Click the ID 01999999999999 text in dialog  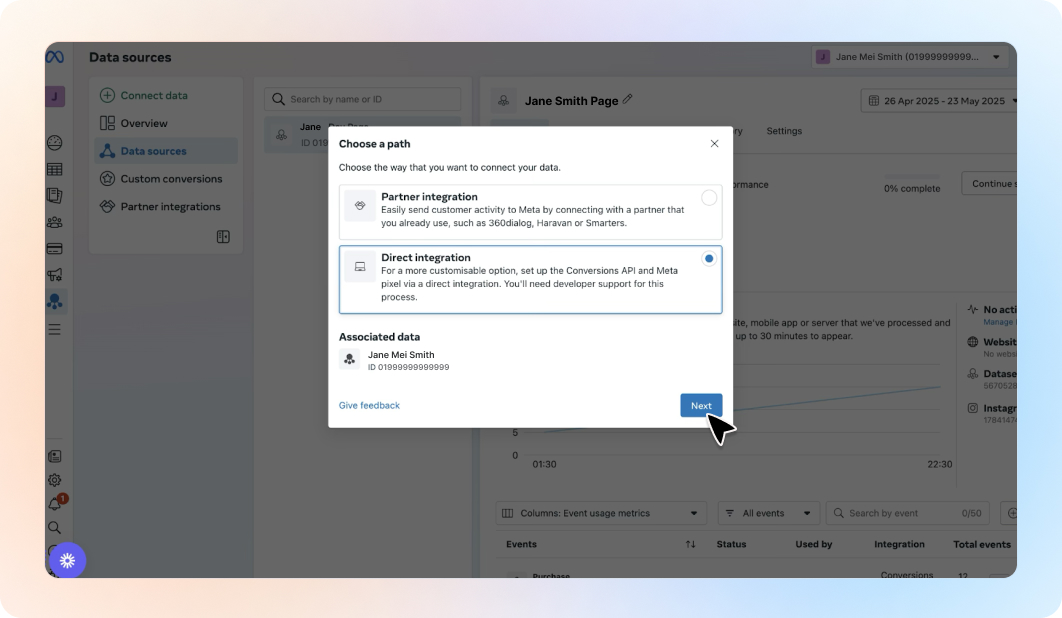pyautogui.click(x=408, y=367)
